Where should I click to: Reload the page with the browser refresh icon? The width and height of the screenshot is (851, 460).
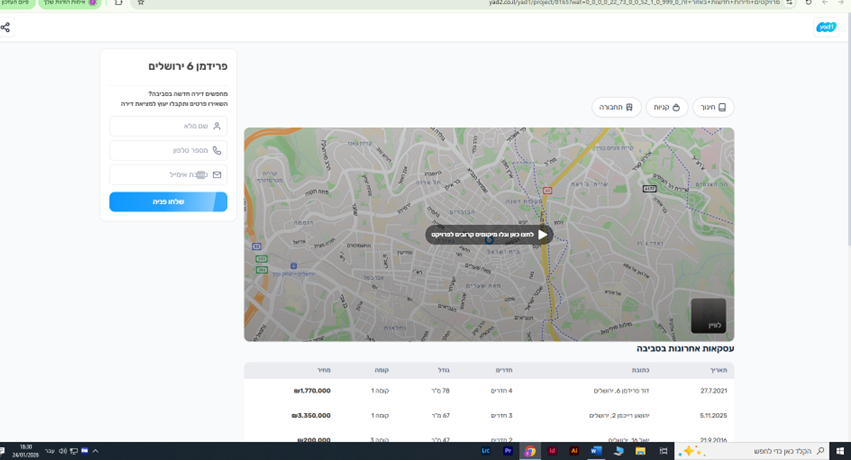809,3
